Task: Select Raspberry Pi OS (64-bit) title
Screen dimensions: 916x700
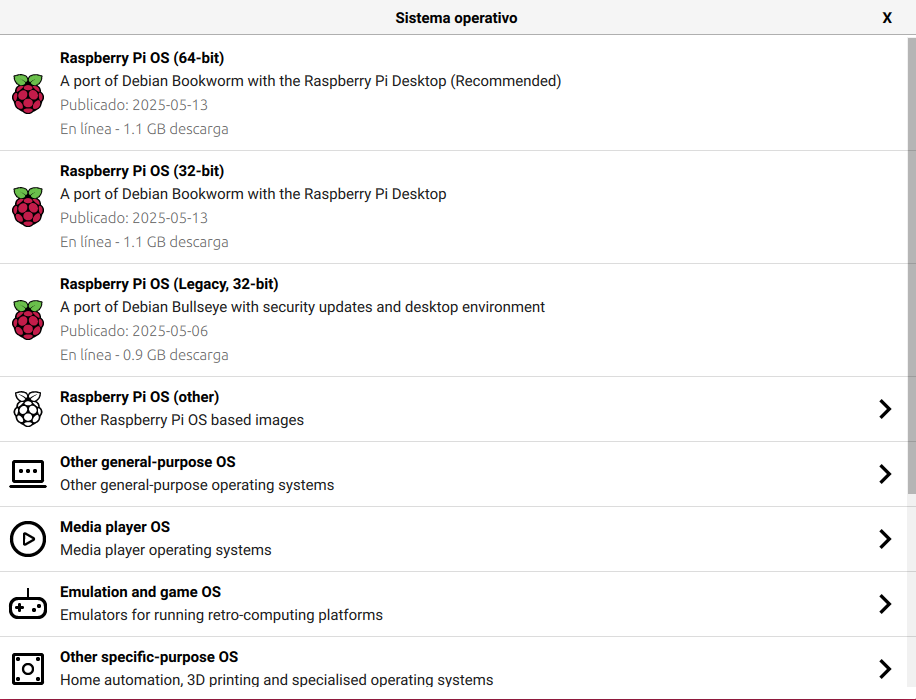Action: coord(142,58)
